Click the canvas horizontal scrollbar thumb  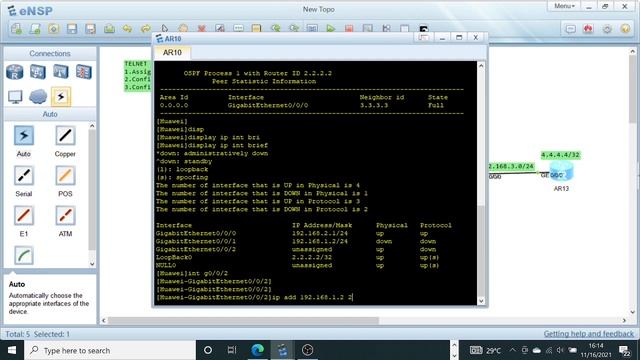click(x=243, y=321)
